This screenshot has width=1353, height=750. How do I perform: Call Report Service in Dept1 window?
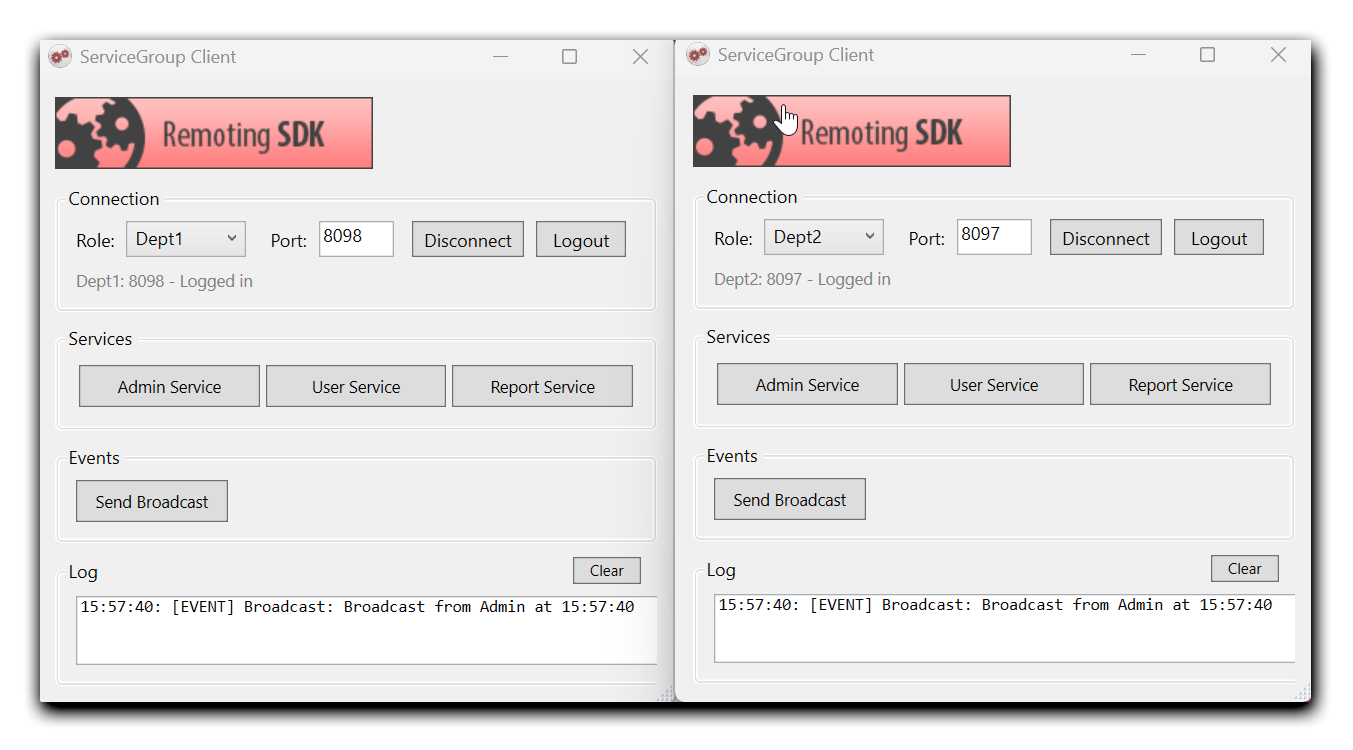542,386
